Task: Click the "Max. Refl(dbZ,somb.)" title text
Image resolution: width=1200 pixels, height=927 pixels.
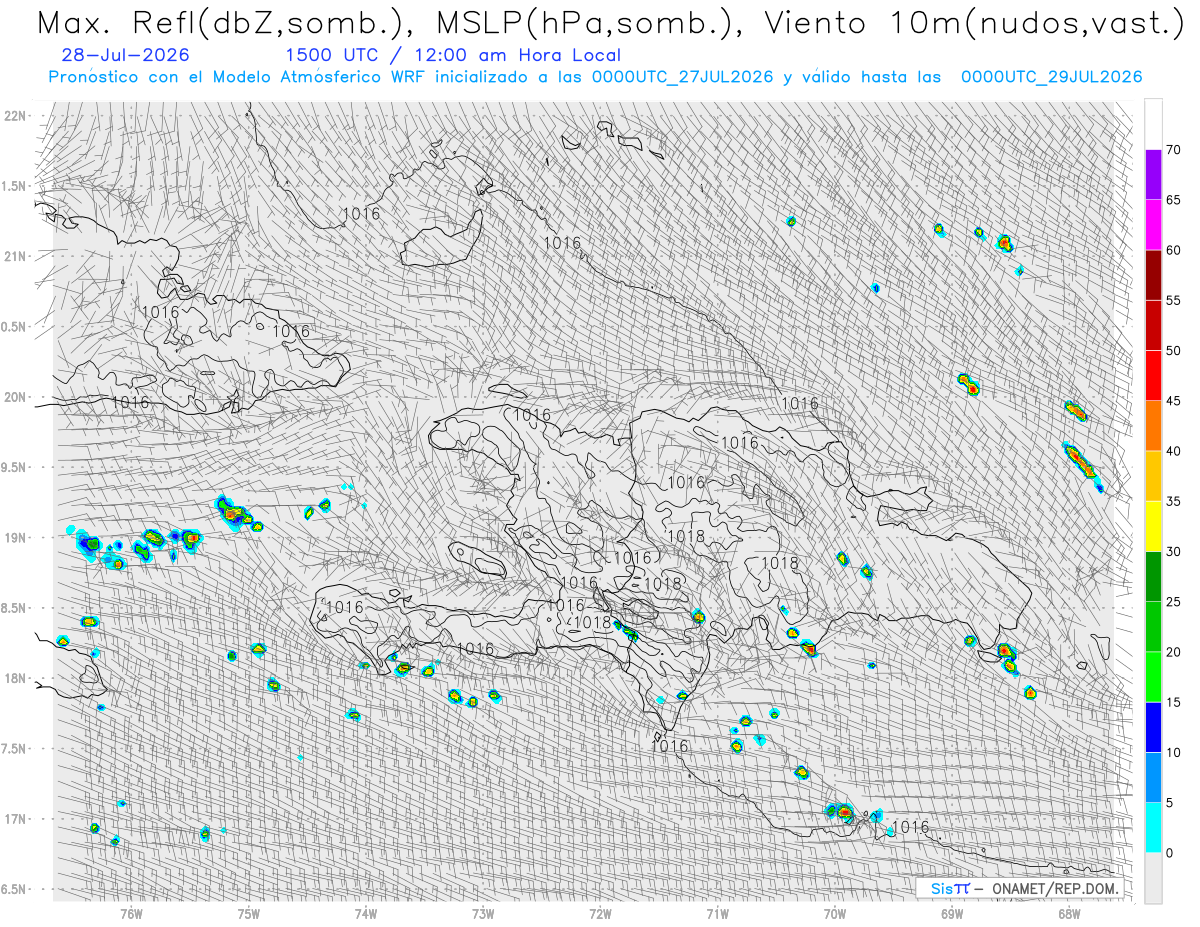Action: (222, 24)
